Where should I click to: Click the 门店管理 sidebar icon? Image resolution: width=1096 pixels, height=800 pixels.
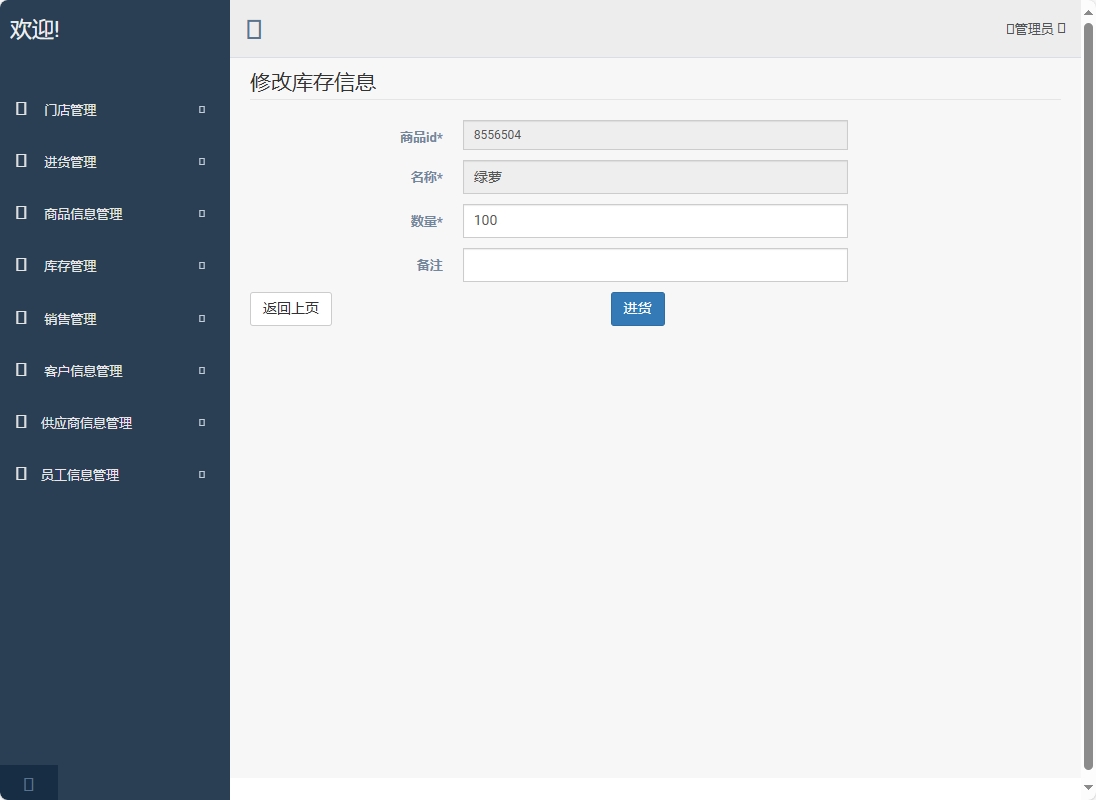20,109
